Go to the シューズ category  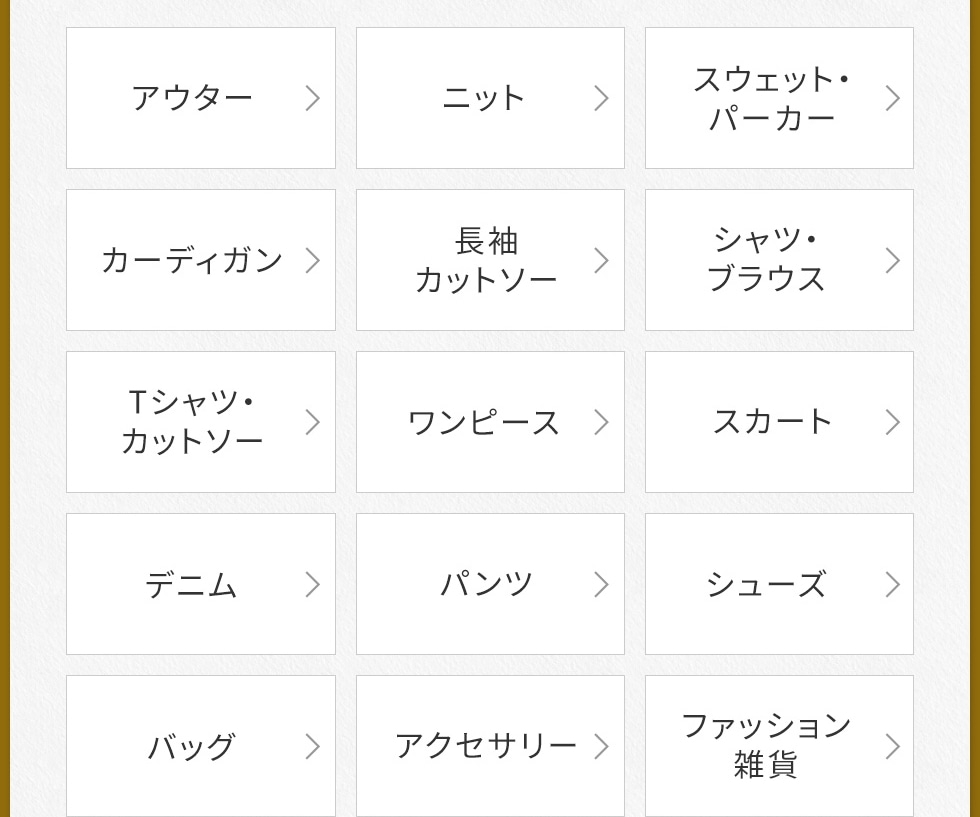pos(766,584)
